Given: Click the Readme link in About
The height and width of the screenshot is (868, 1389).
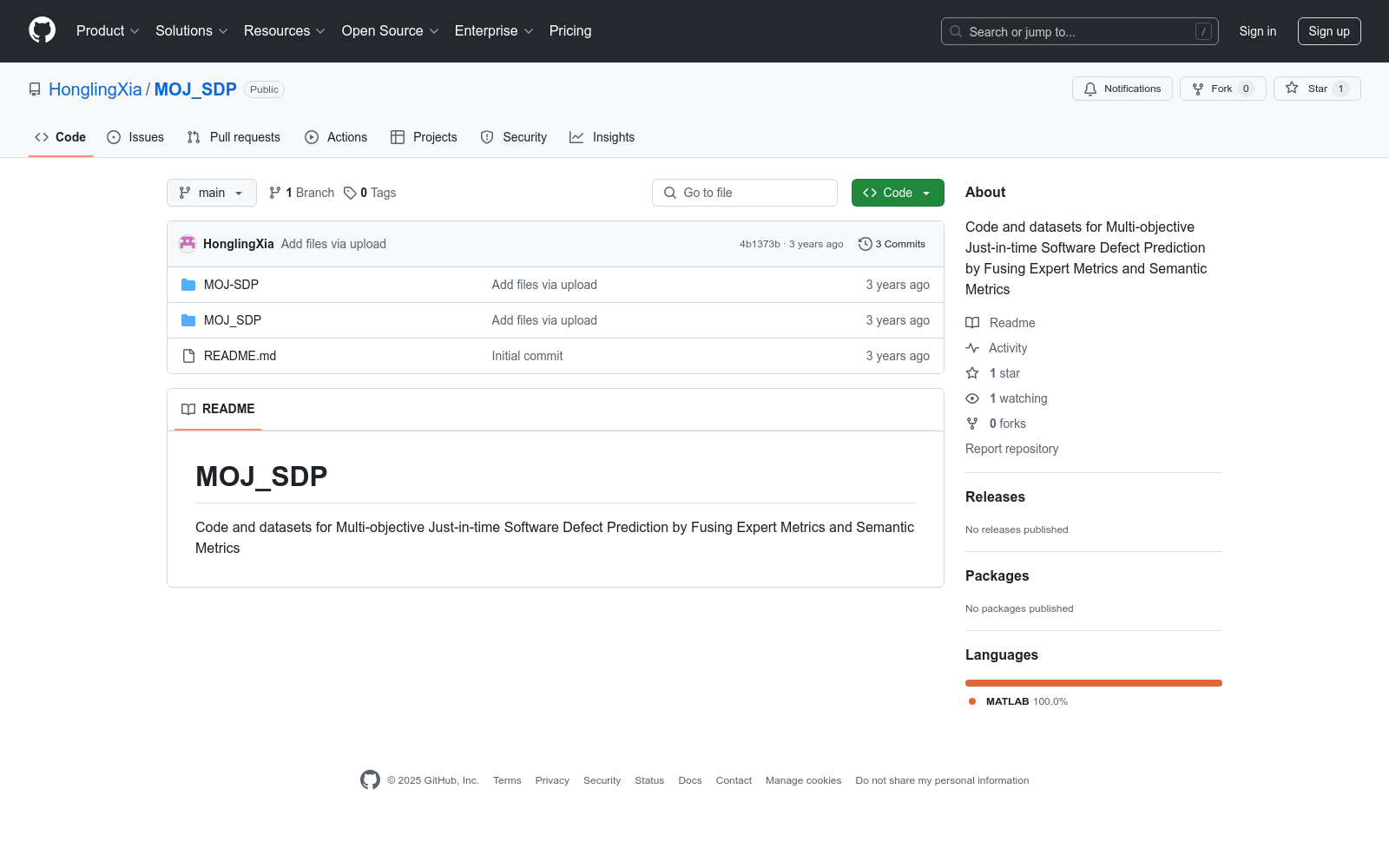Looking at the screenshot, I should (1000, 323).
